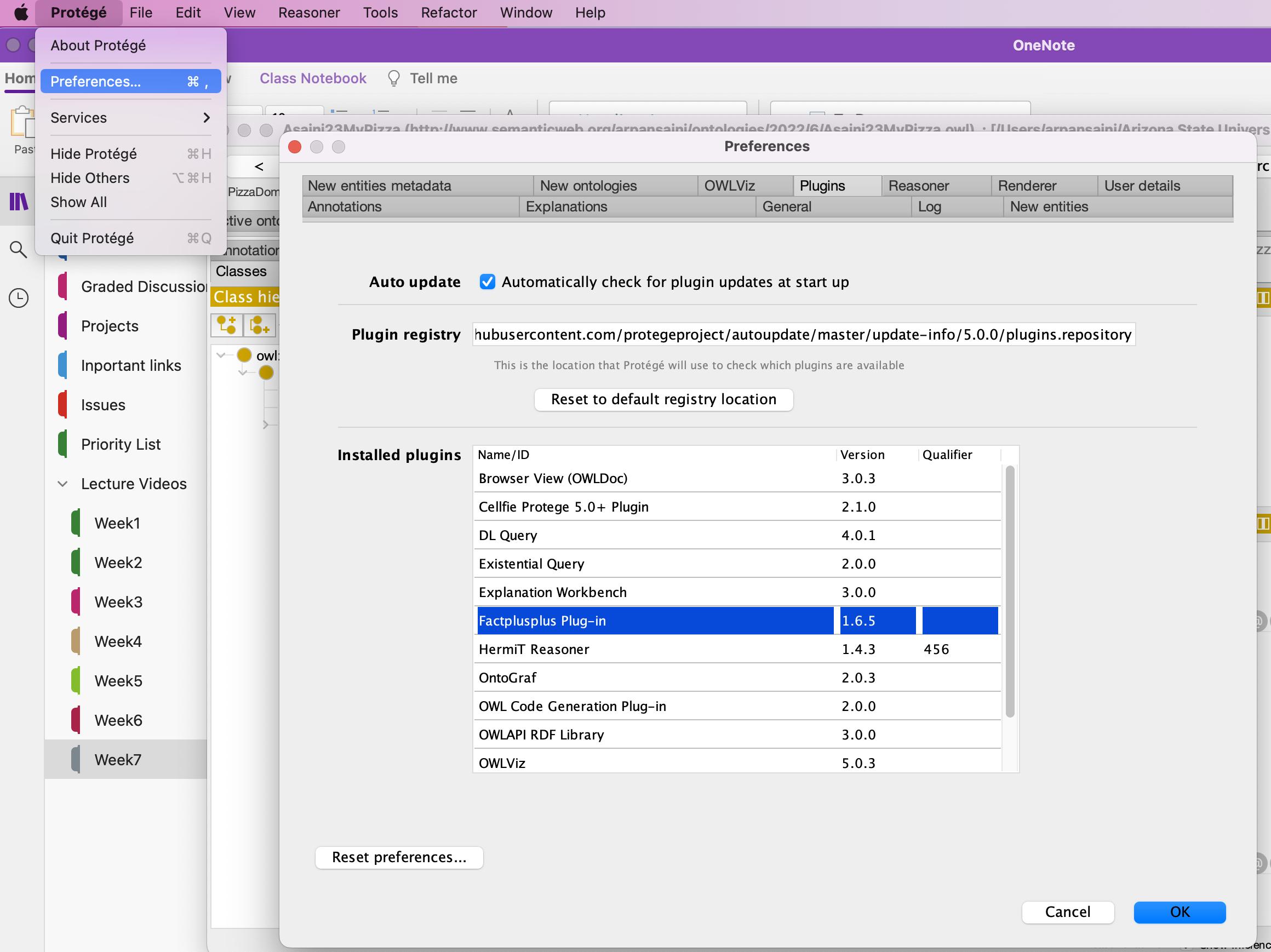The height and width of the screenshot is (952, 1271).
Task: Click the Plugin registry URL field
Action: [803, 334]
